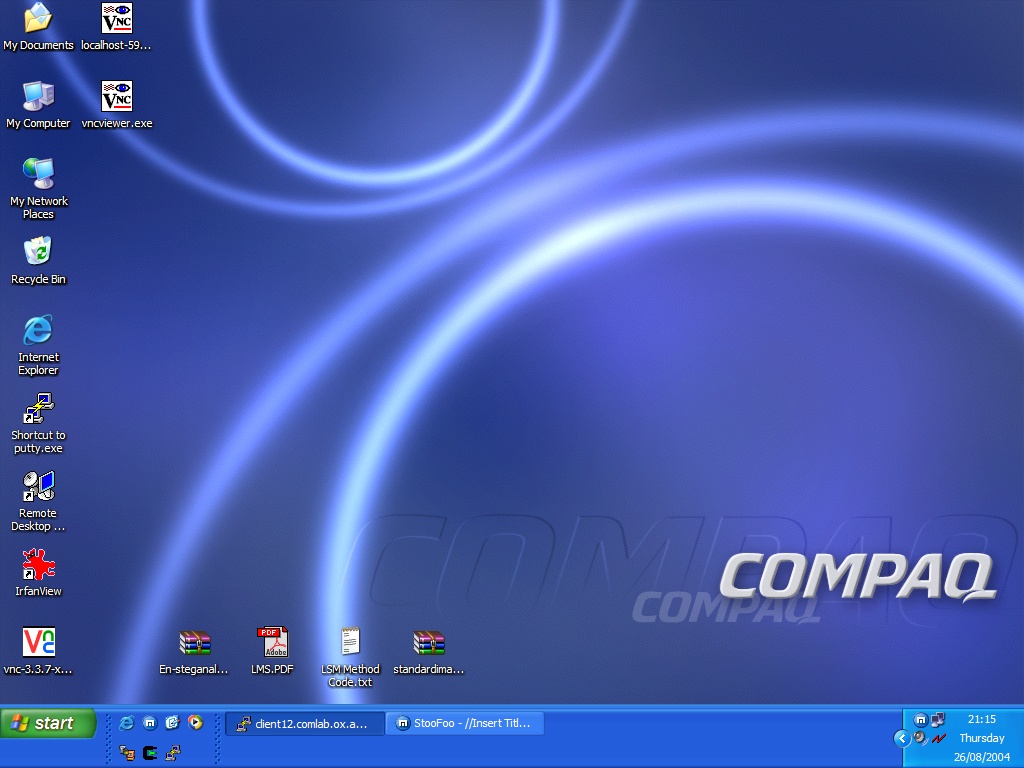Click the volume speaker tray icon
This screenshot has height=768, width=1024.
(x=919, y=738)
